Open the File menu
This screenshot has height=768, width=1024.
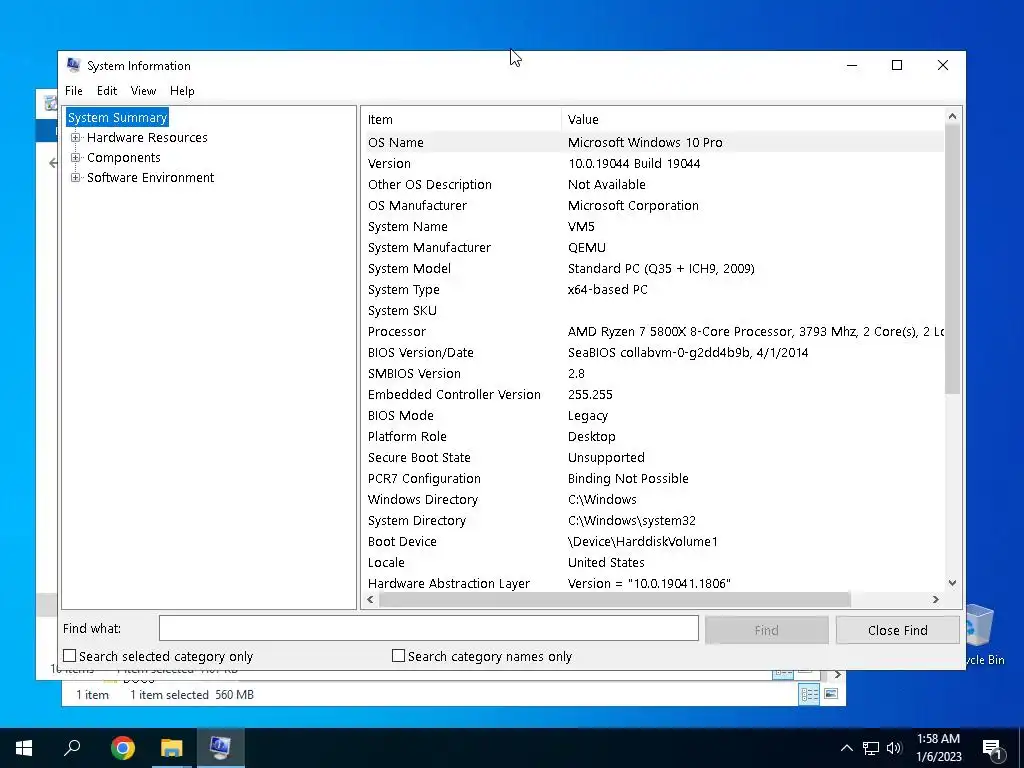[74, 91]
